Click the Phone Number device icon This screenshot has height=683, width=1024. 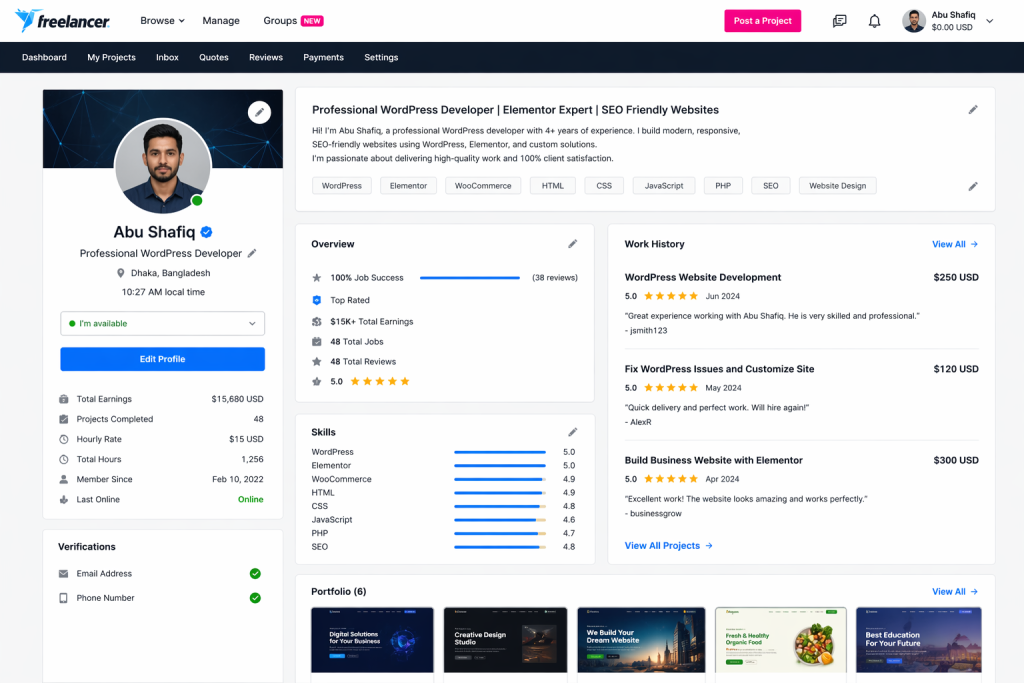pyautogui.click(x=63, y=598)
